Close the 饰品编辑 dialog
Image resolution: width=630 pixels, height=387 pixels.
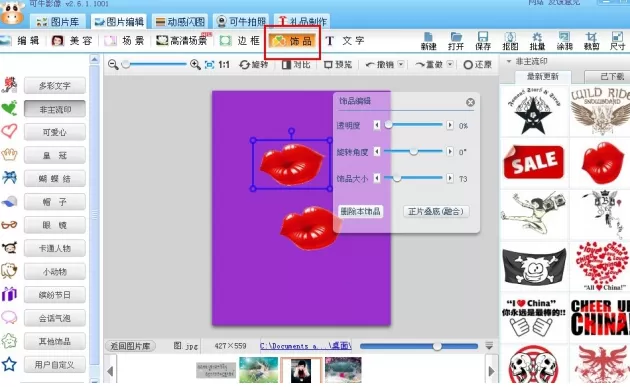(470, 102)
